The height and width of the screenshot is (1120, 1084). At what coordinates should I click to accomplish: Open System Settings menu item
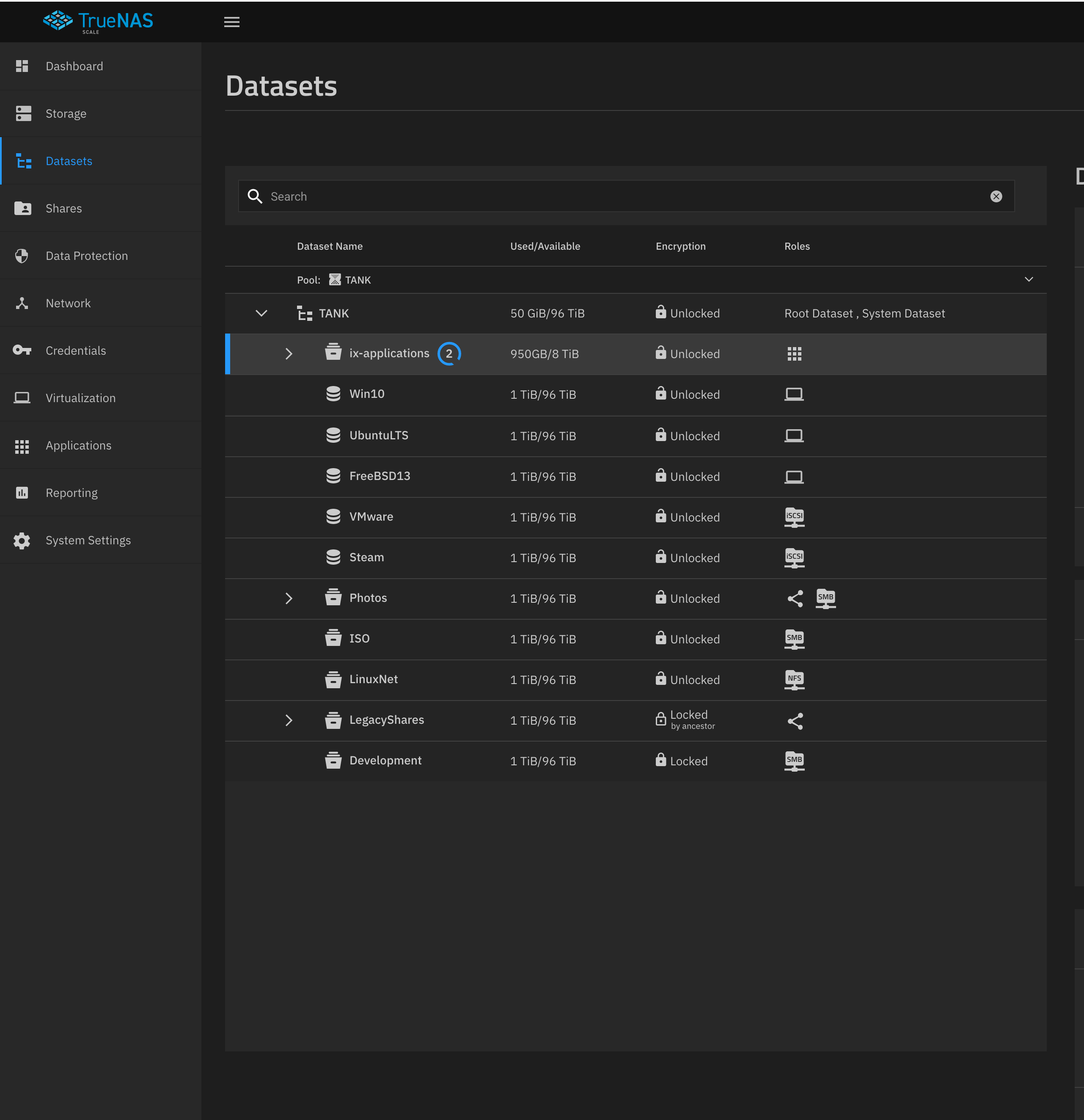click(88, 540)
